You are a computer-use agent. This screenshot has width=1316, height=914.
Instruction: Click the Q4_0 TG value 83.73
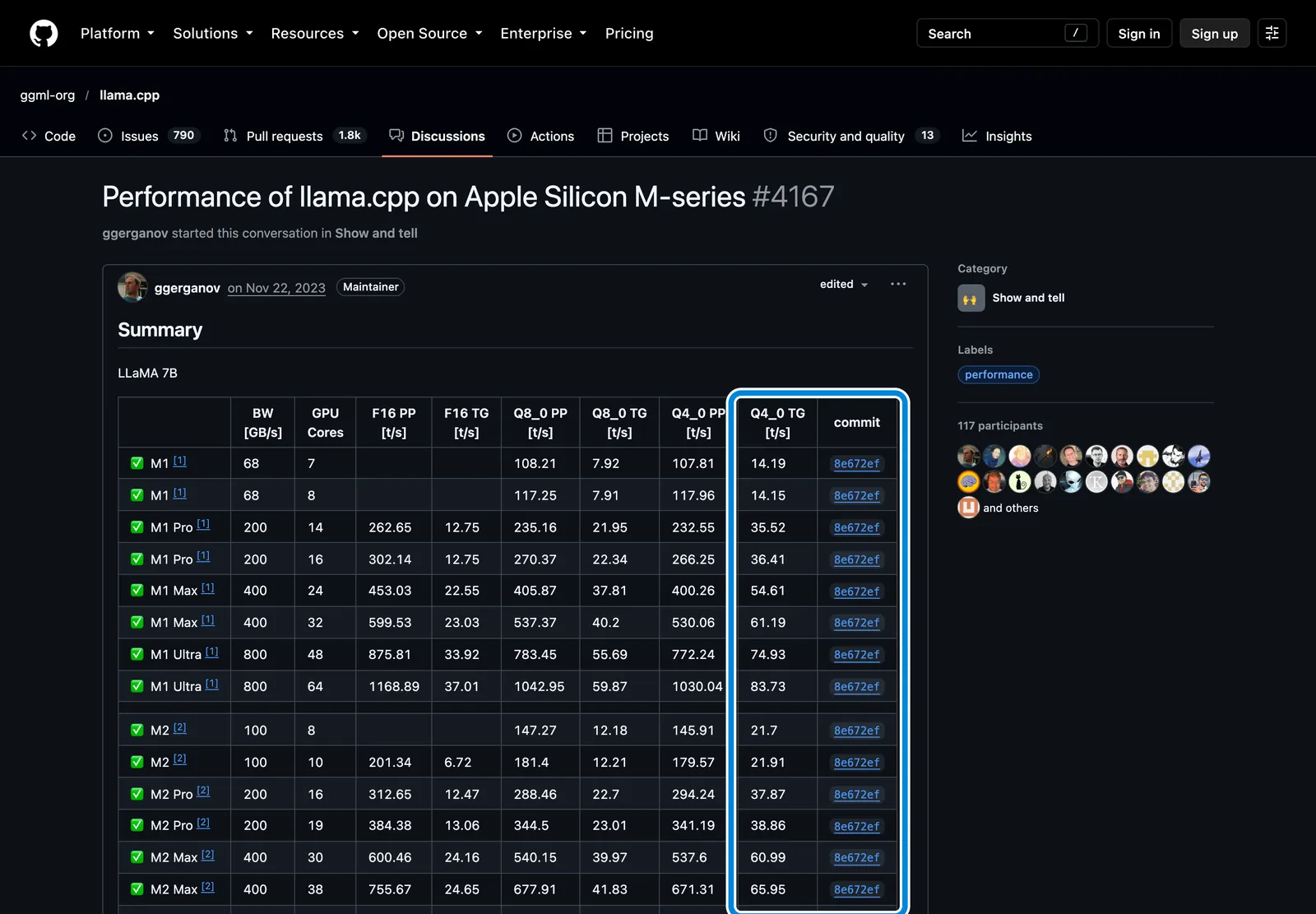coord(768,686)
